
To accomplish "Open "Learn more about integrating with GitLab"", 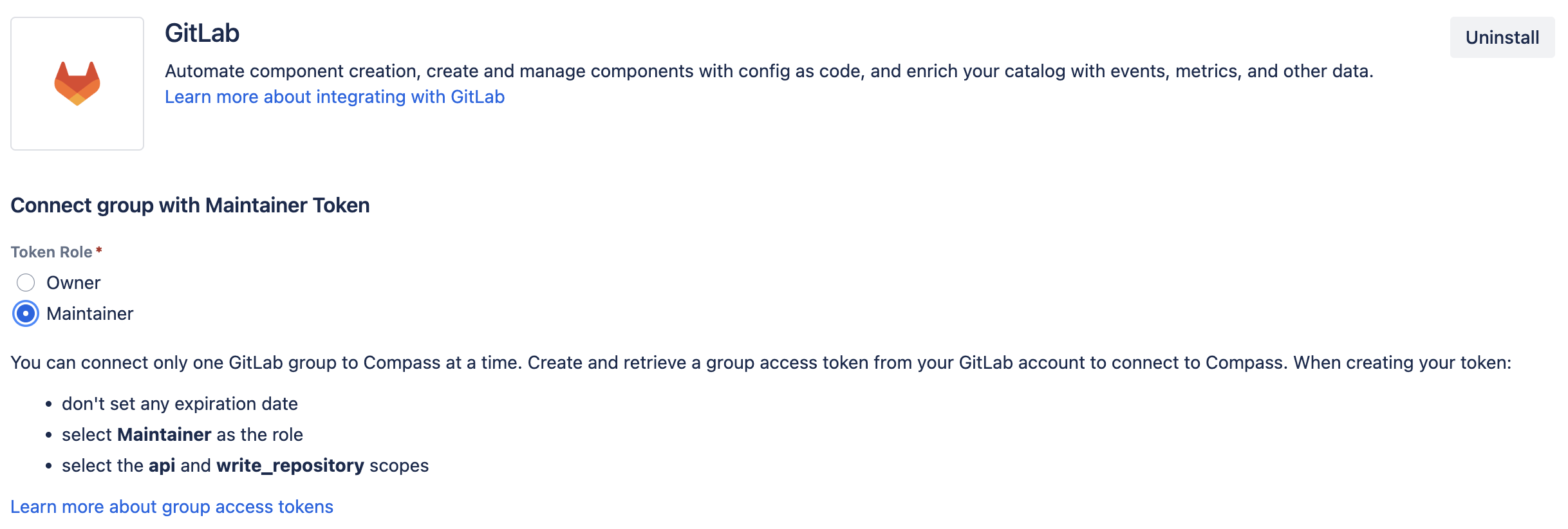I will click(x=335, y=97).
